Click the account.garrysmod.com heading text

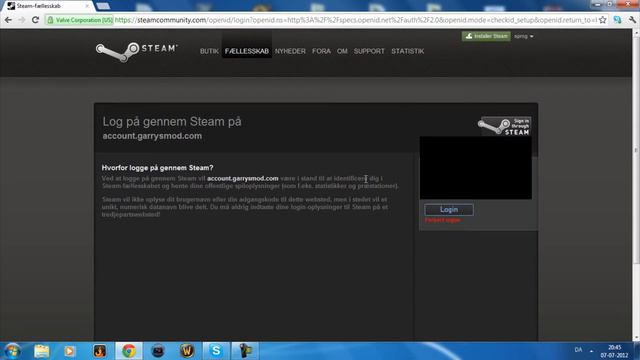pyautogui.click(x=152, y=136)
